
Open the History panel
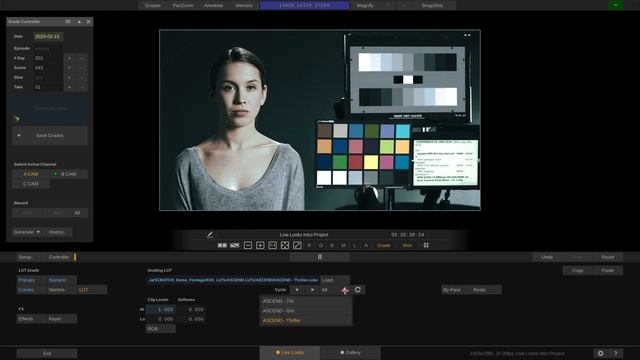click(x=57, y=232)
